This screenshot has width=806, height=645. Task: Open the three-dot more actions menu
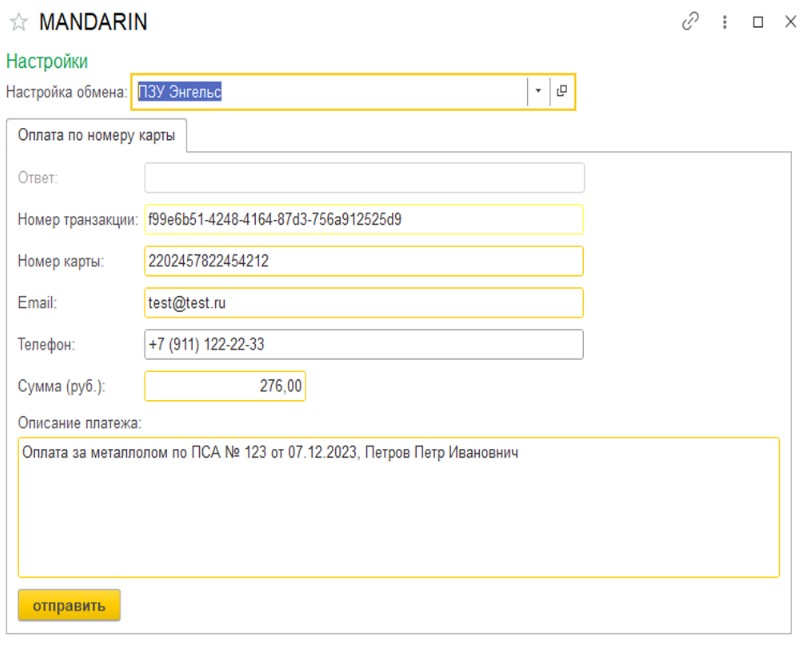pos(725,22)
